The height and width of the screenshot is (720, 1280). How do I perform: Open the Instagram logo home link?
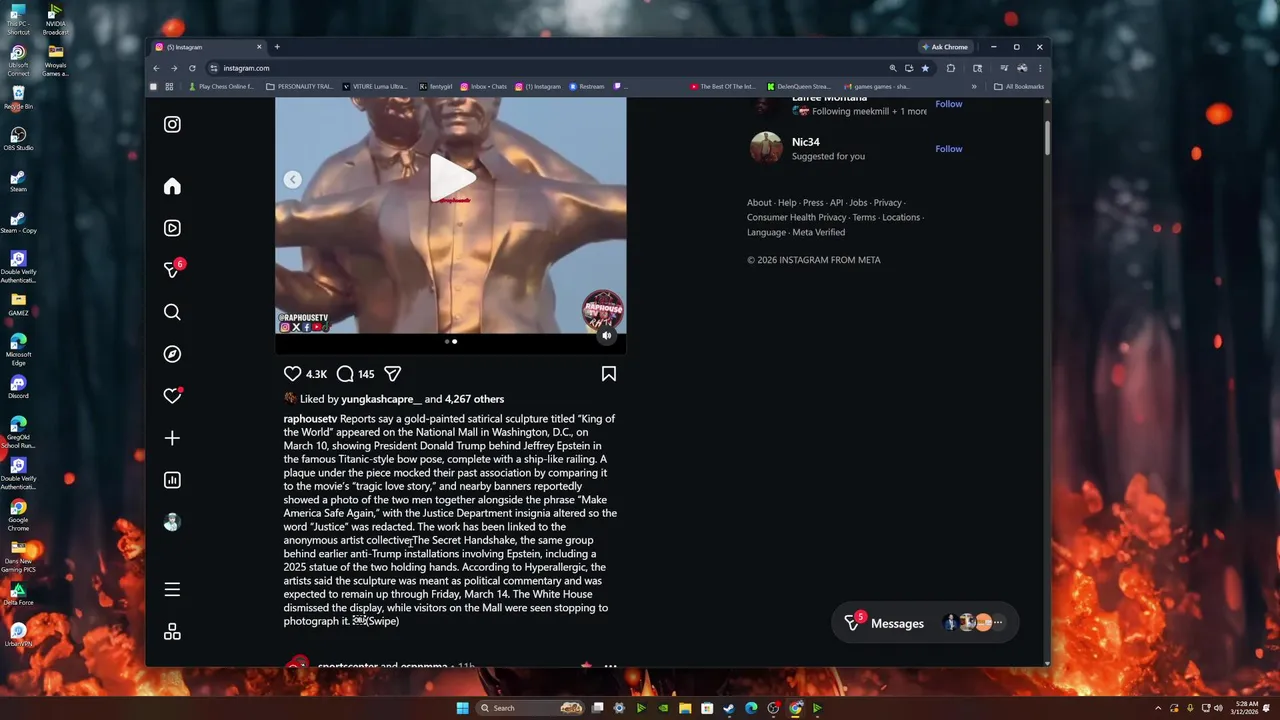click(x=172, y=124)
